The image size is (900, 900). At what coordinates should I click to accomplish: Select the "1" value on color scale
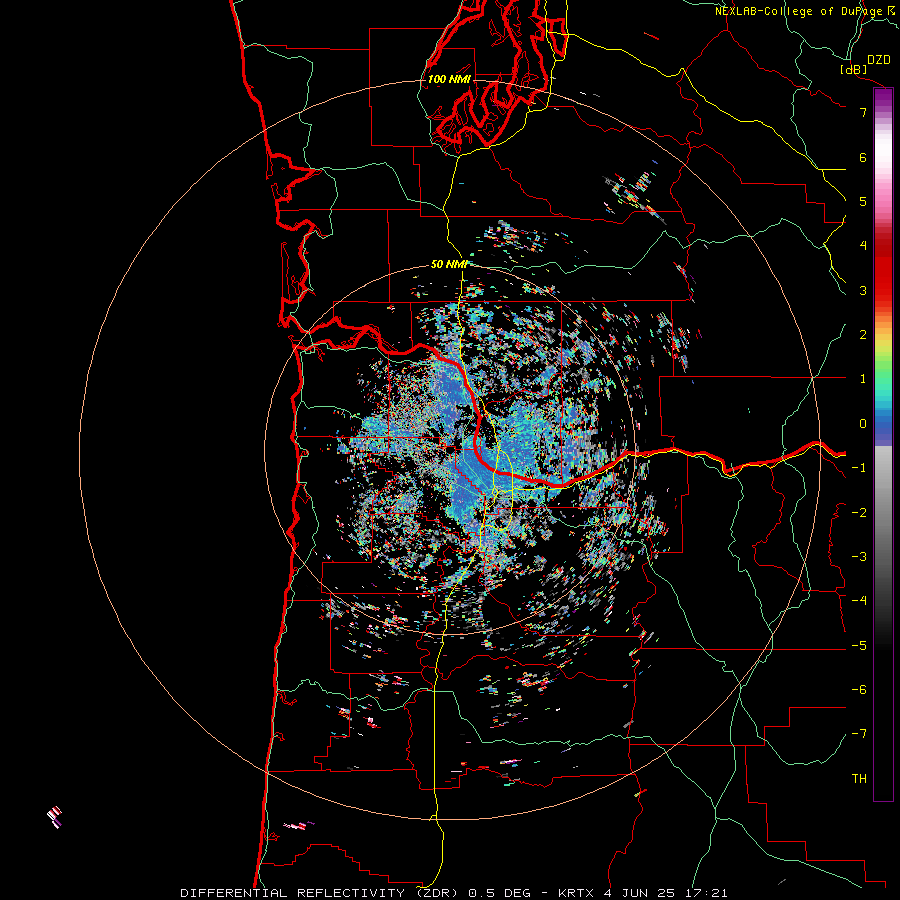coord(863,379)
